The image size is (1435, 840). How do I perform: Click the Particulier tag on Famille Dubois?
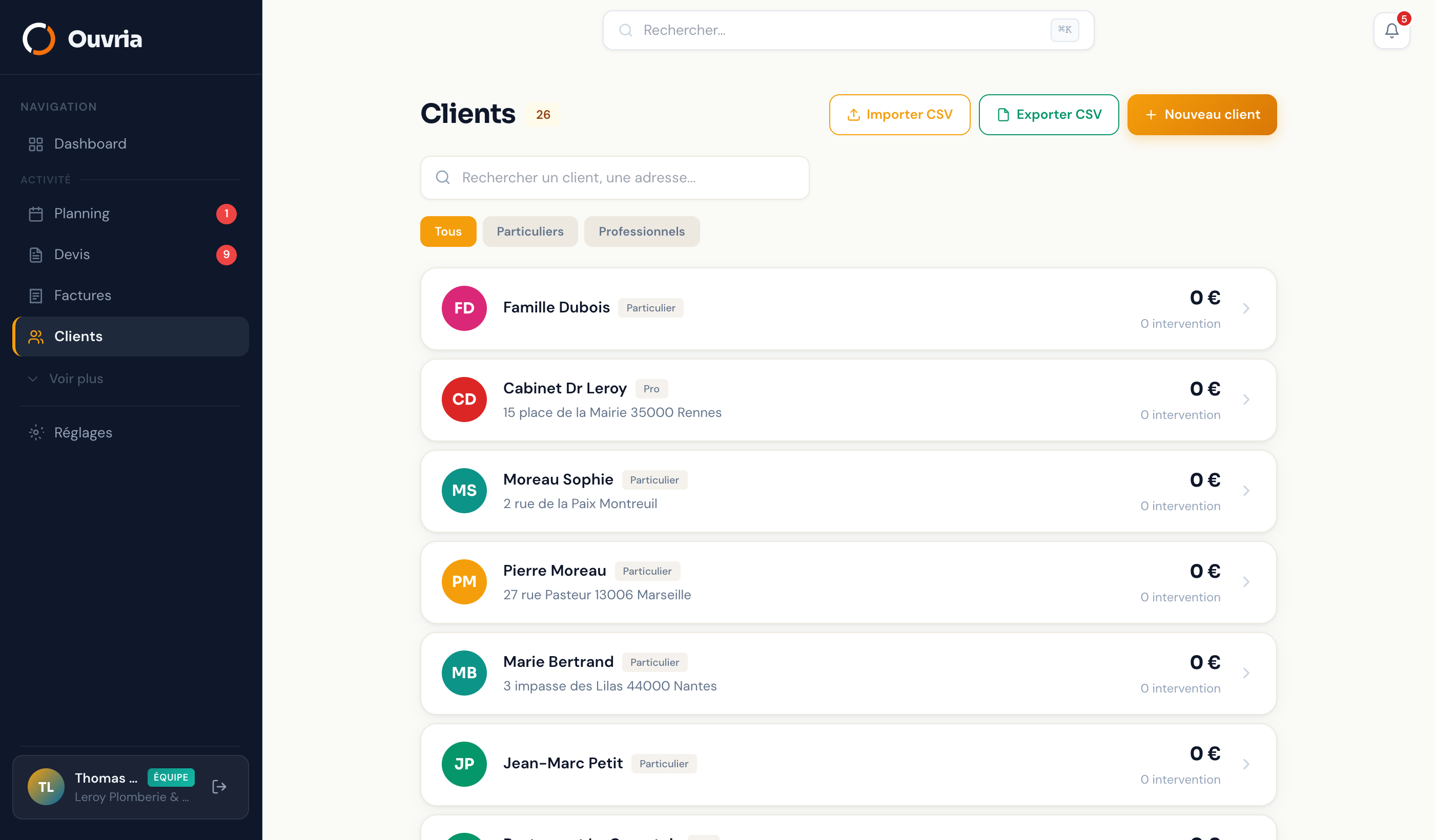click(650, 308)
